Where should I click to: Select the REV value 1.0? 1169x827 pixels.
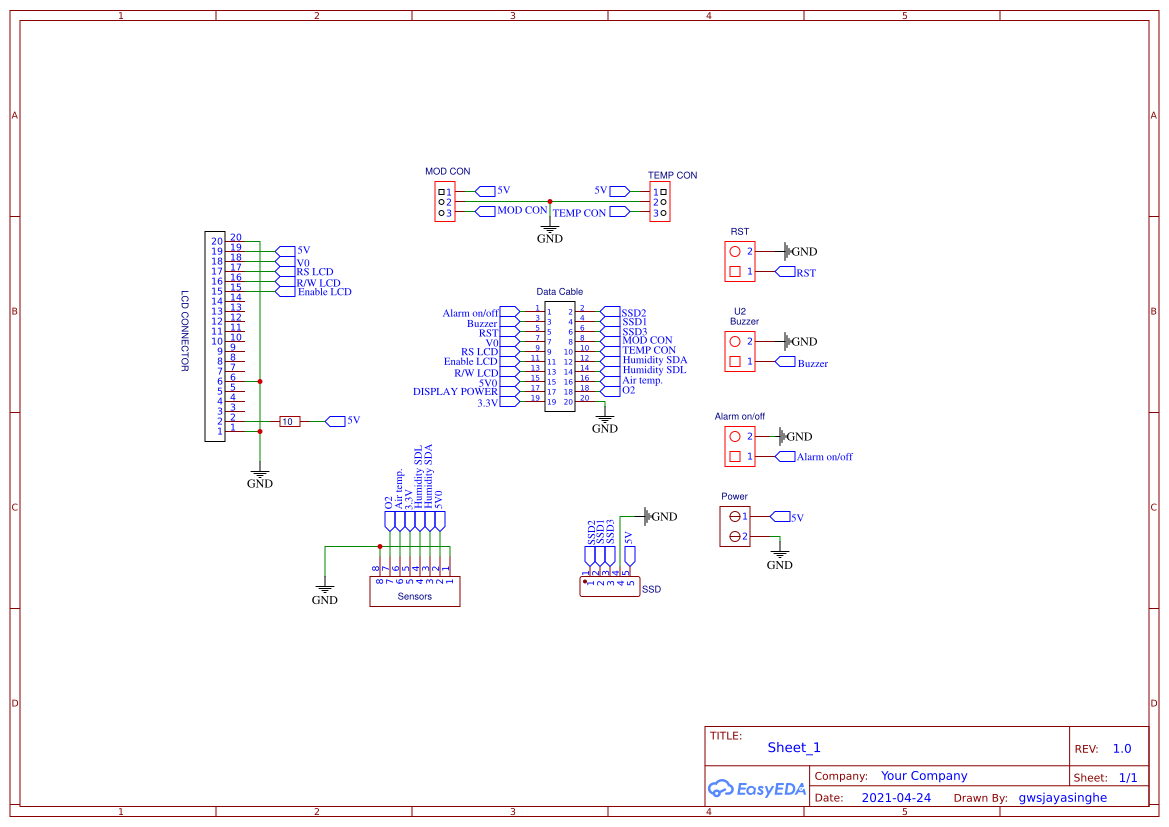click(1122, 748)
